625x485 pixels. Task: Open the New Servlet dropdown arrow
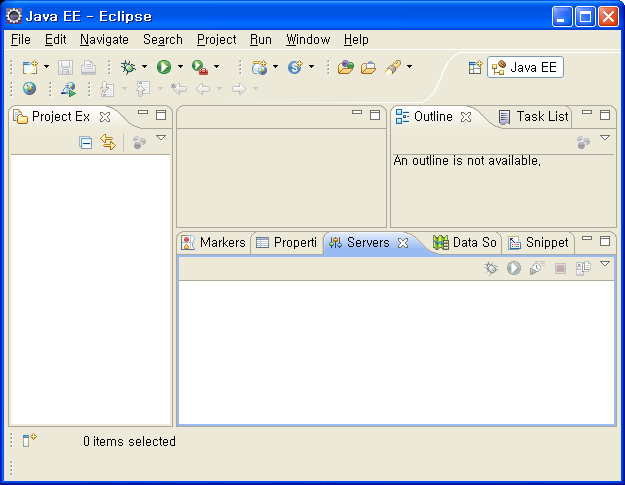click(311, 67)
